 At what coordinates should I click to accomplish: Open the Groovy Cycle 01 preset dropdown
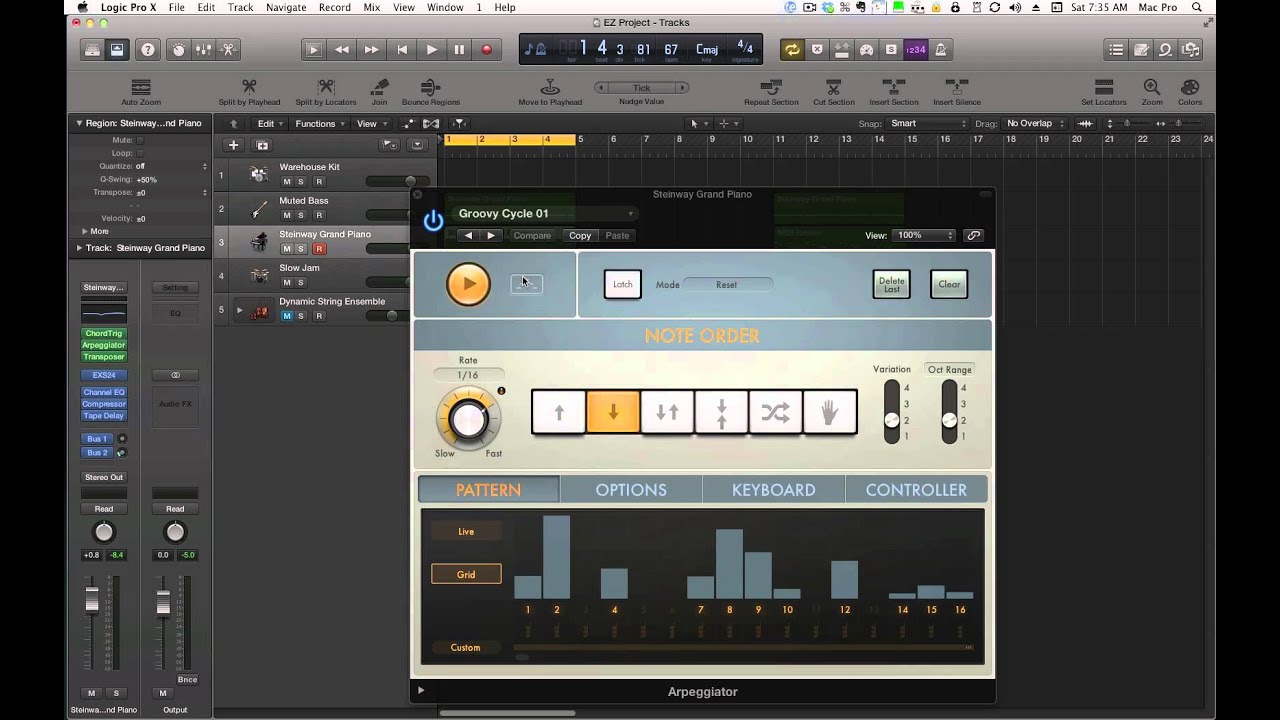546,213
